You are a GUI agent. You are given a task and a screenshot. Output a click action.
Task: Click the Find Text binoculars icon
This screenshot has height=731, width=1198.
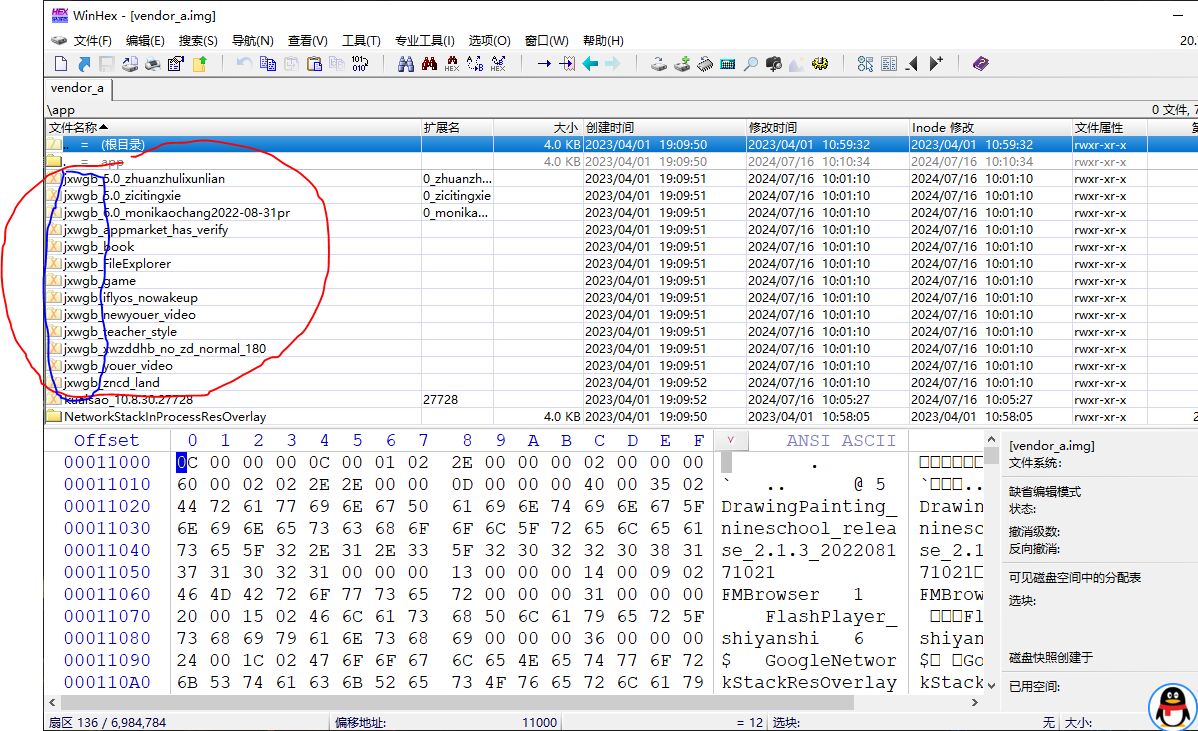(406, 64)
